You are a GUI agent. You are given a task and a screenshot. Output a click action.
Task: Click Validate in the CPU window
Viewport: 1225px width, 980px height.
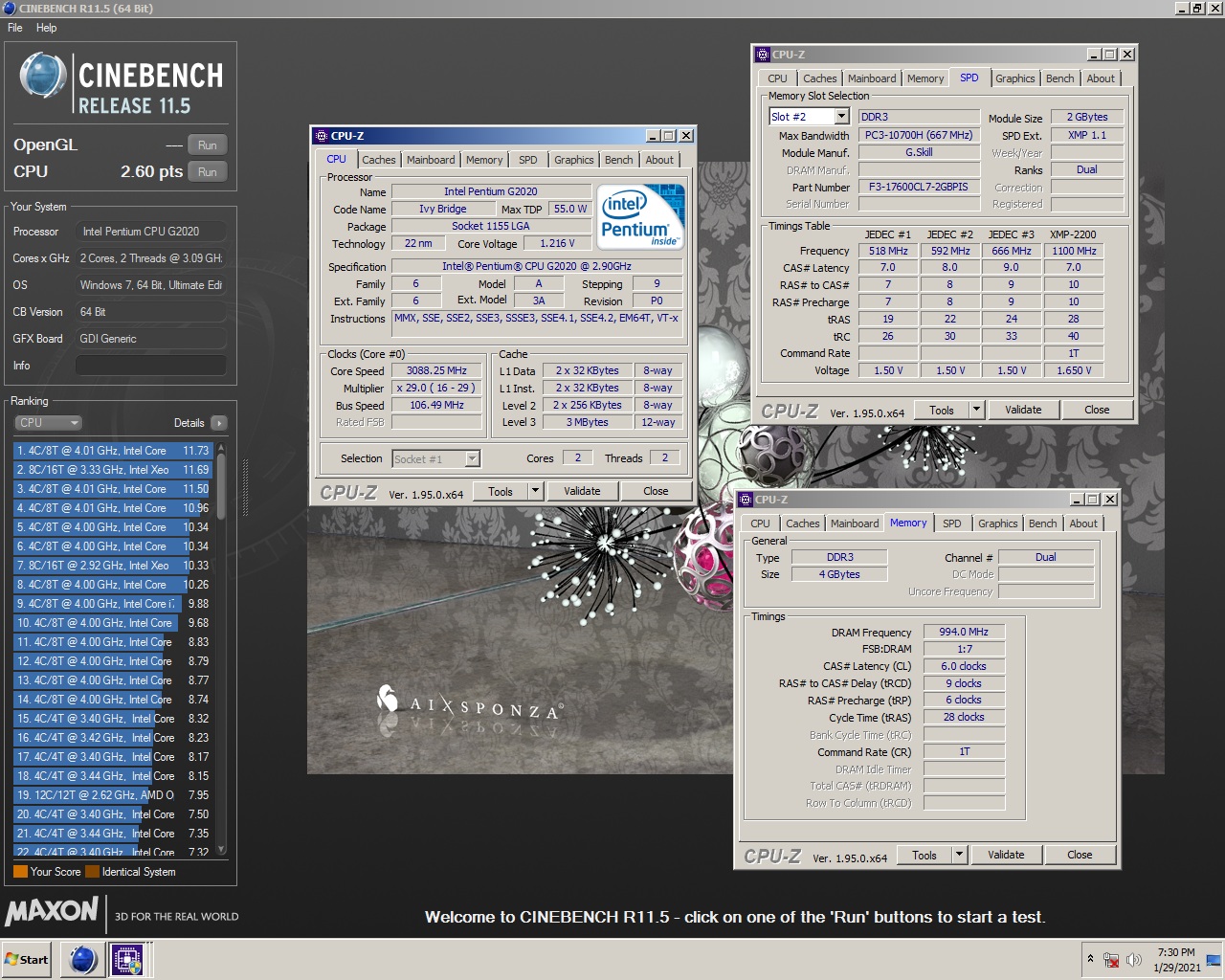(582, 492)
